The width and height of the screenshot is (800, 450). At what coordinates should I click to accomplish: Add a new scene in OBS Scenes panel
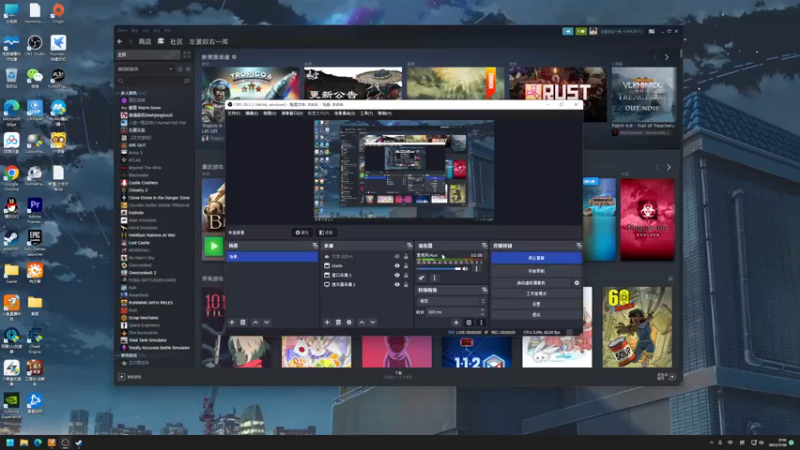(232, 322)
